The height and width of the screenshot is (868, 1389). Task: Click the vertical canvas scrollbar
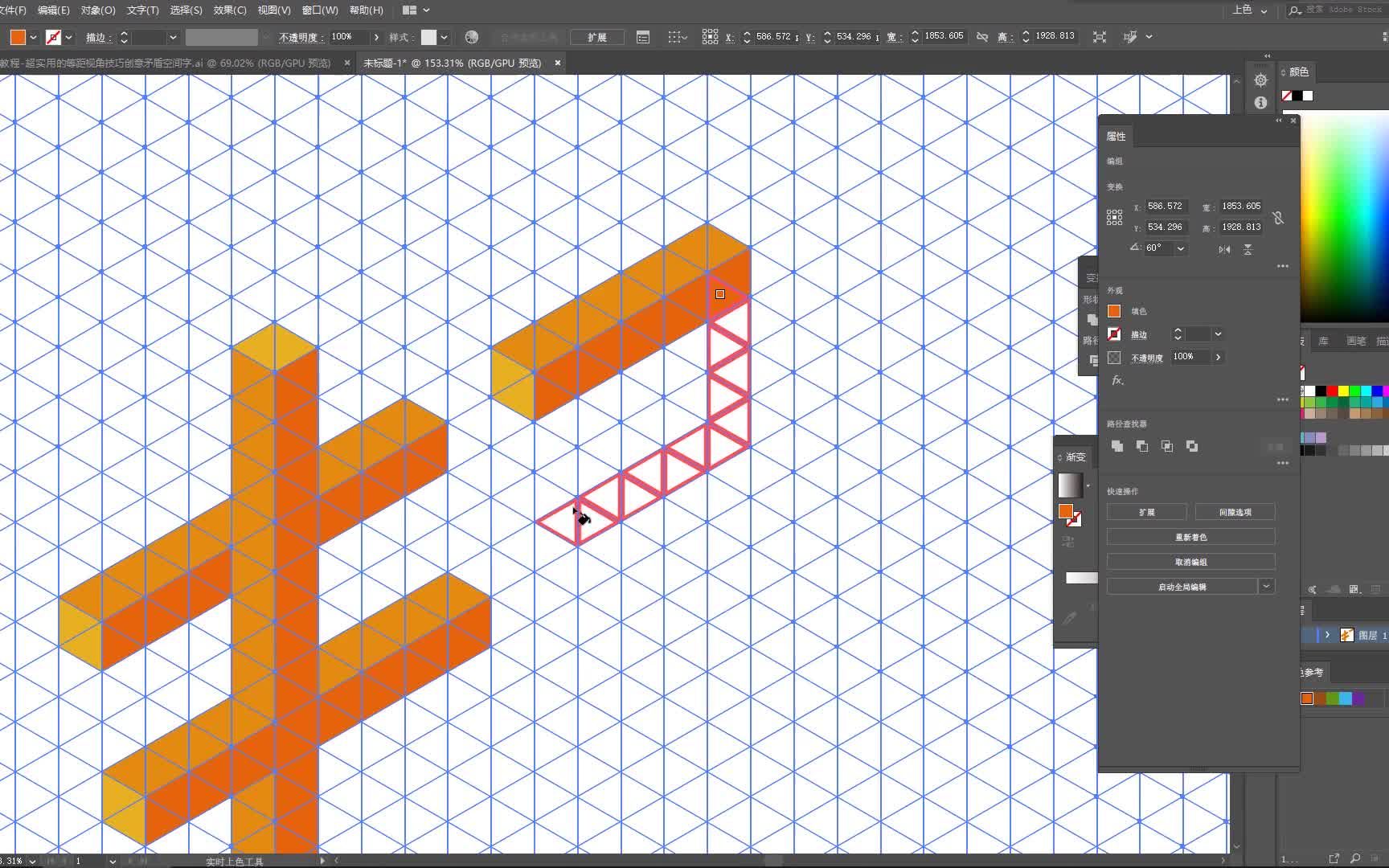coord(1236,462)
